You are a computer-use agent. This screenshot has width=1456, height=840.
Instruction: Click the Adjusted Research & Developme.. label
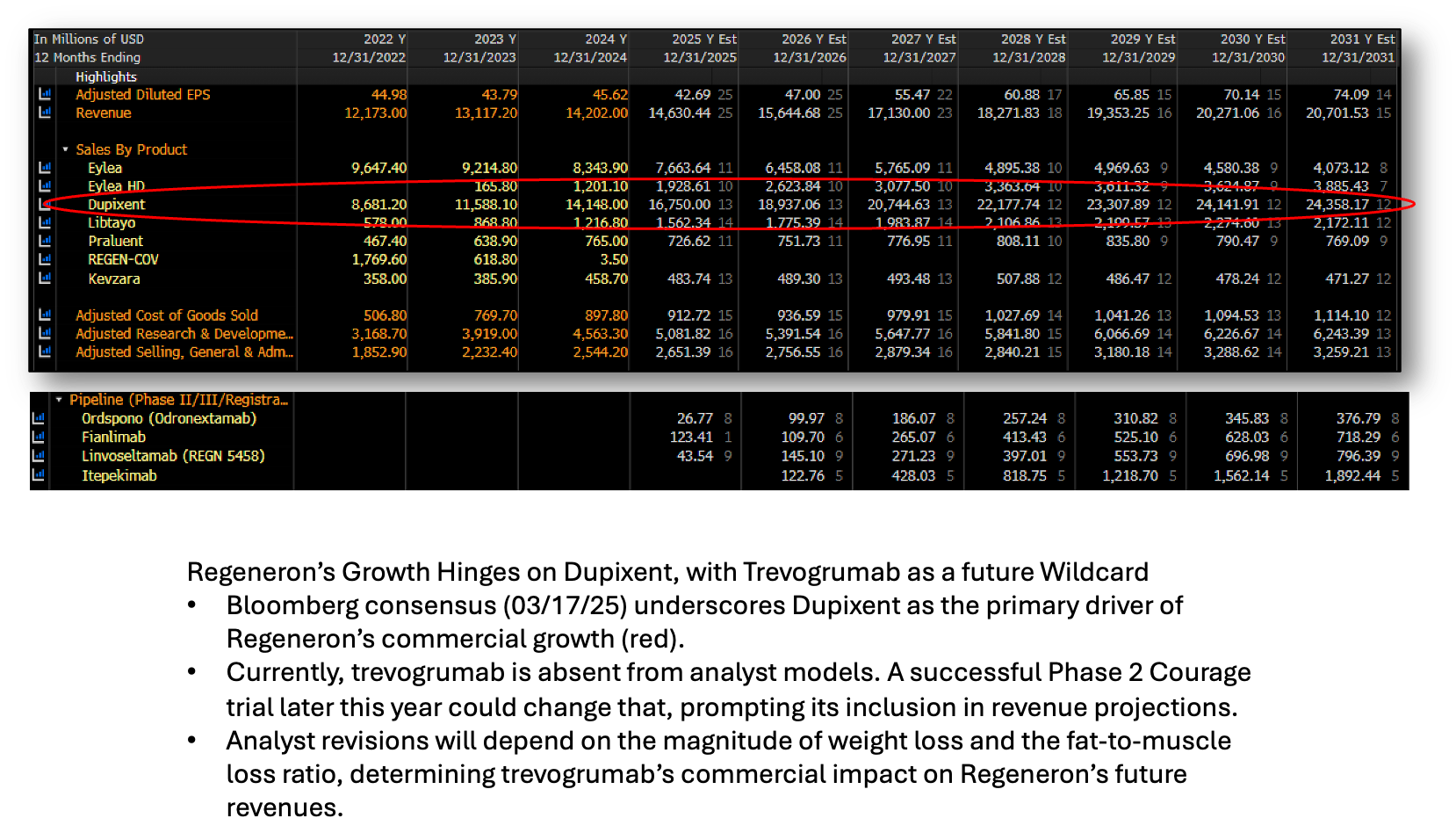pos(184,333)
